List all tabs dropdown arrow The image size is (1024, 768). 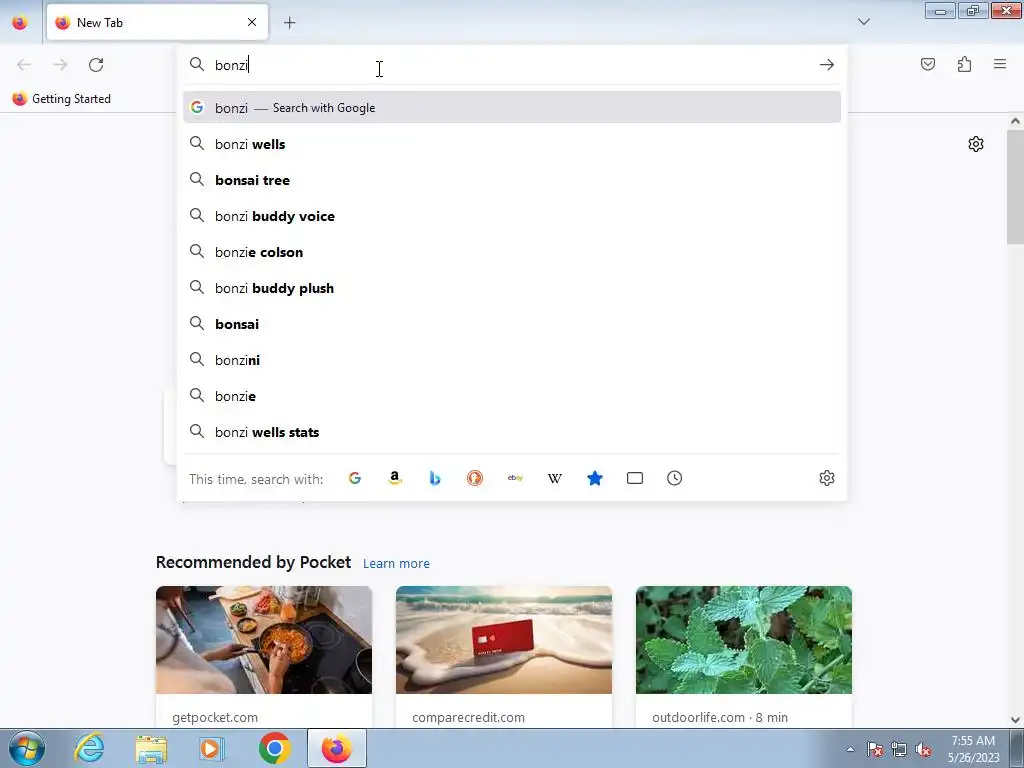[x=863, y=22]
